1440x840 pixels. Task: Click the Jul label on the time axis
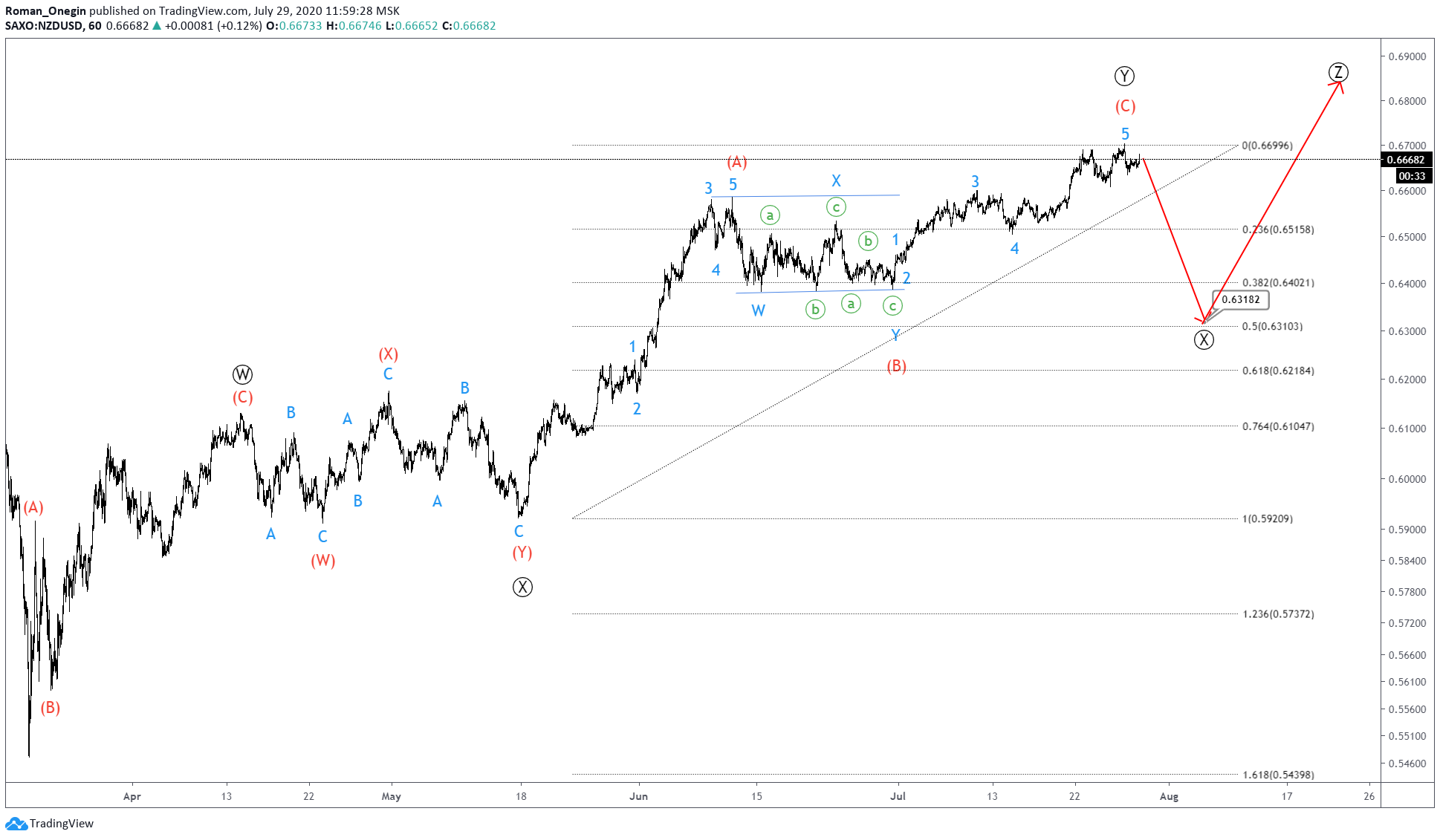pos(898,796)
